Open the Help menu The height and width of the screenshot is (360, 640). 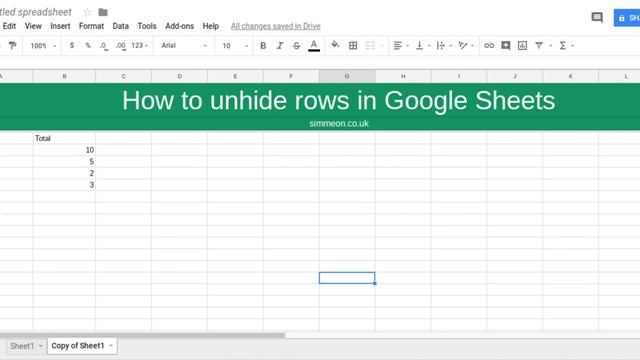(211, 26)
